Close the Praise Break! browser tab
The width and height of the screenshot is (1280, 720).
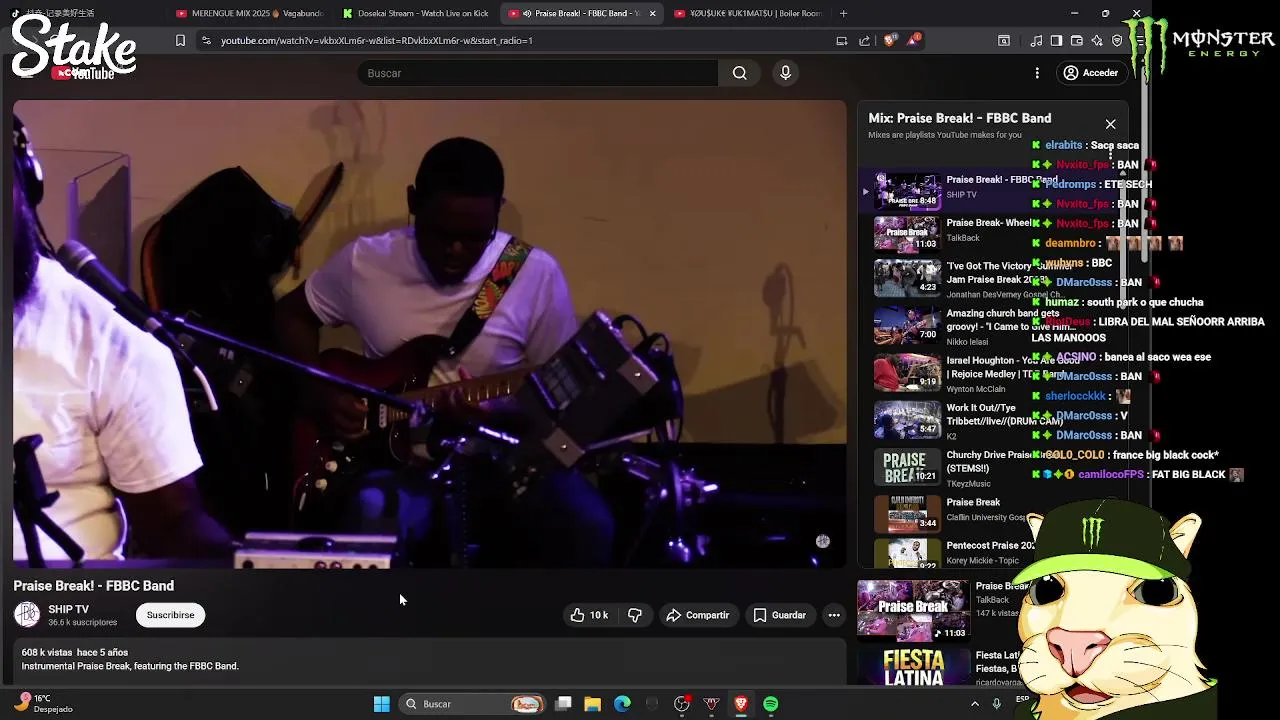(x=652, y=13)
